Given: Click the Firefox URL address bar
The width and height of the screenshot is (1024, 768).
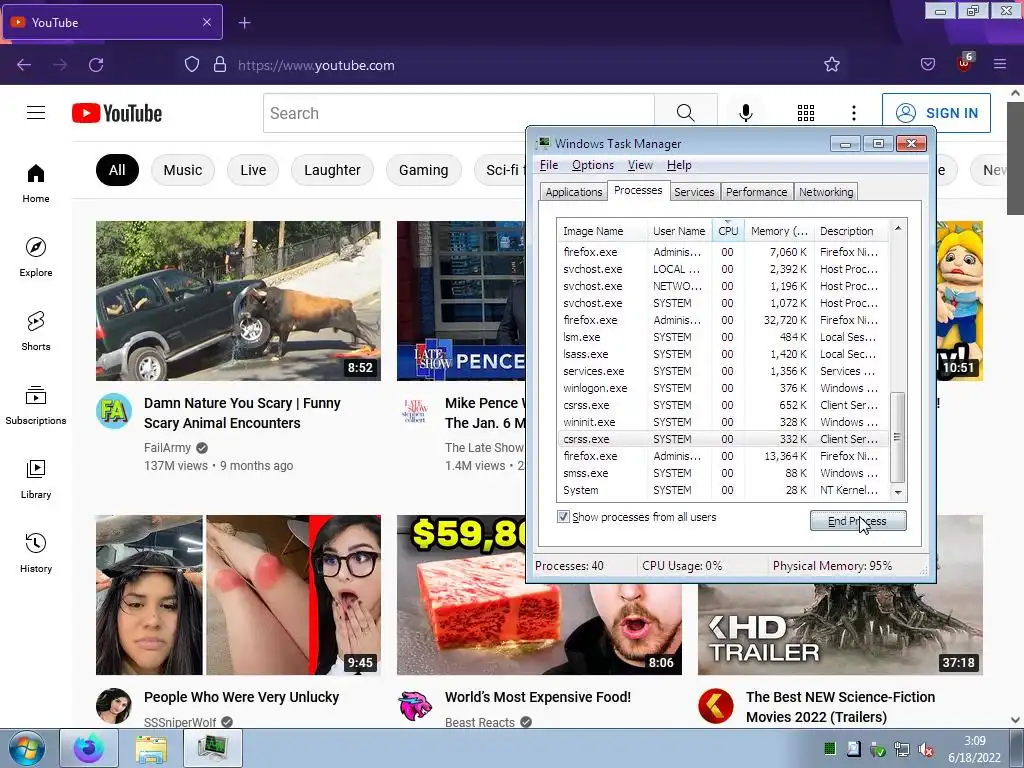Looking at the screenshot, I should point(509,65).
